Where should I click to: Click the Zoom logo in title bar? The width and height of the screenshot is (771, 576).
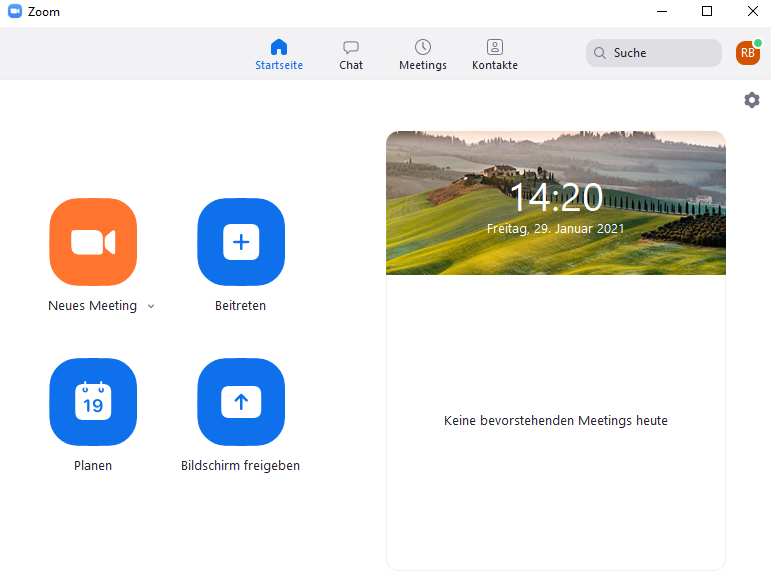click(15, 11)
